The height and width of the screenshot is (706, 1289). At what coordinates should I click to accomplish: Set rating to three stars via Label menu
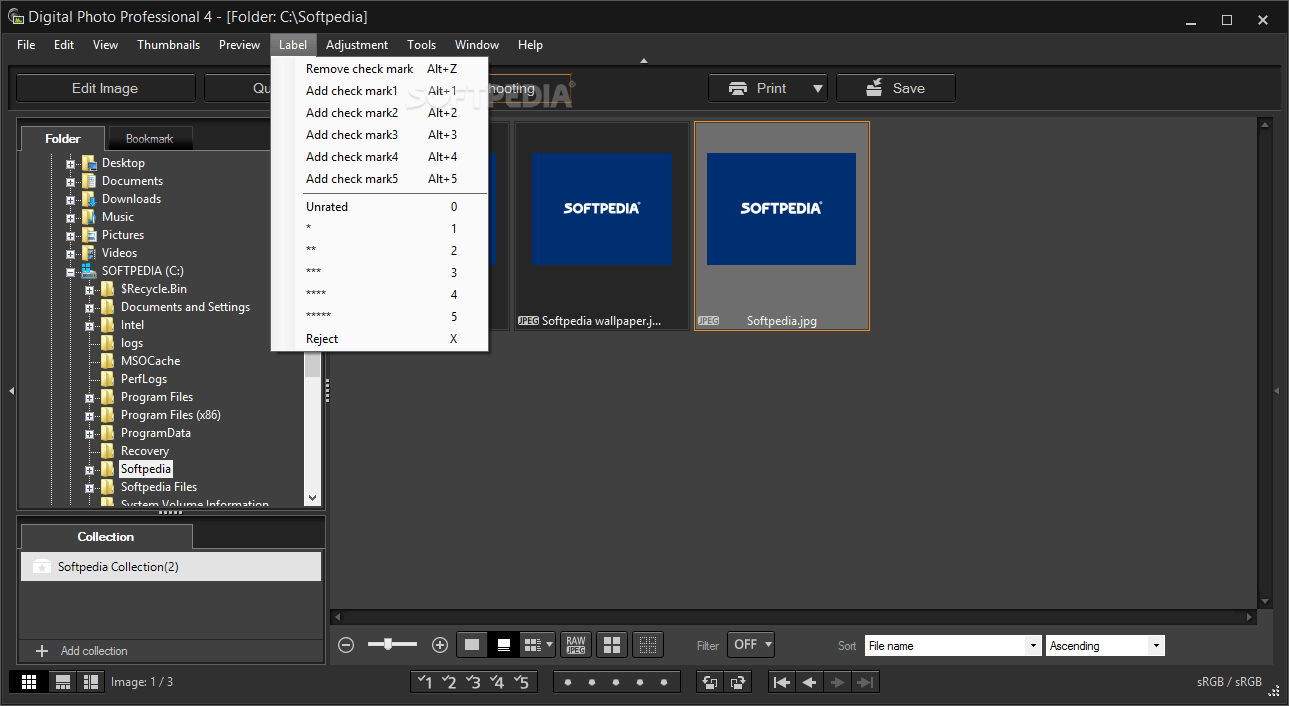pyautogui.click(x=313, y=271)
